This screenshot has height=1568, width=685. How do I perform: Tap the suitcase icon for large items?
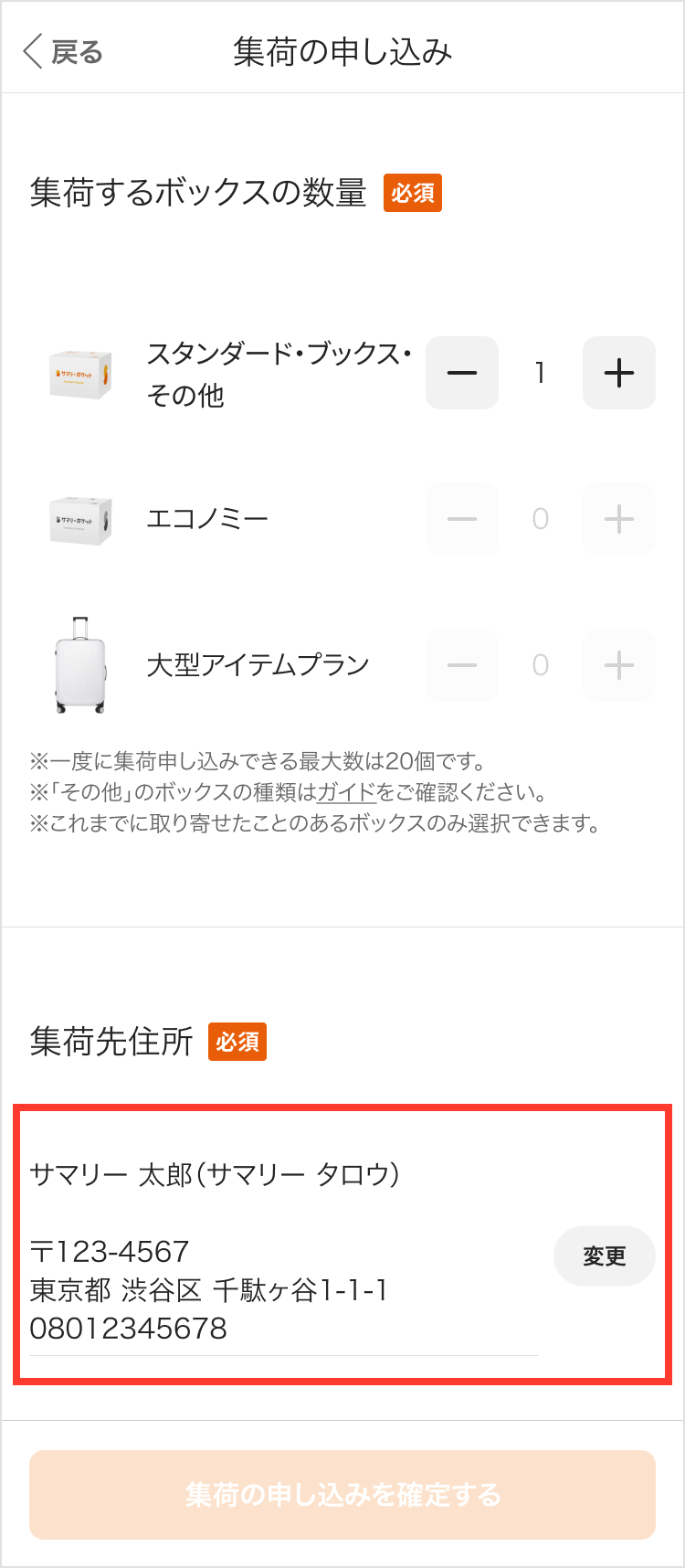80,665
